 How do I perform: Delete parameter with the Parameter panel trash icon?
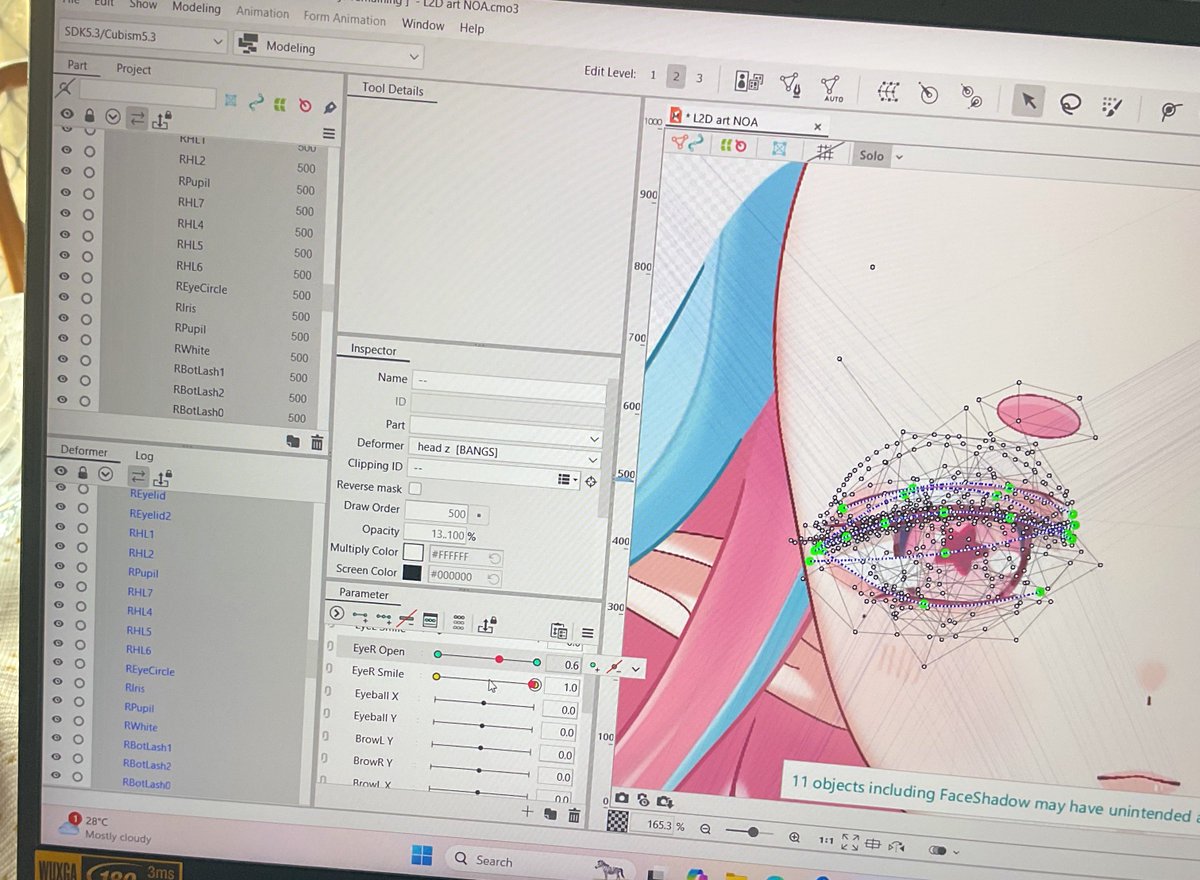(x=574, y=816)
